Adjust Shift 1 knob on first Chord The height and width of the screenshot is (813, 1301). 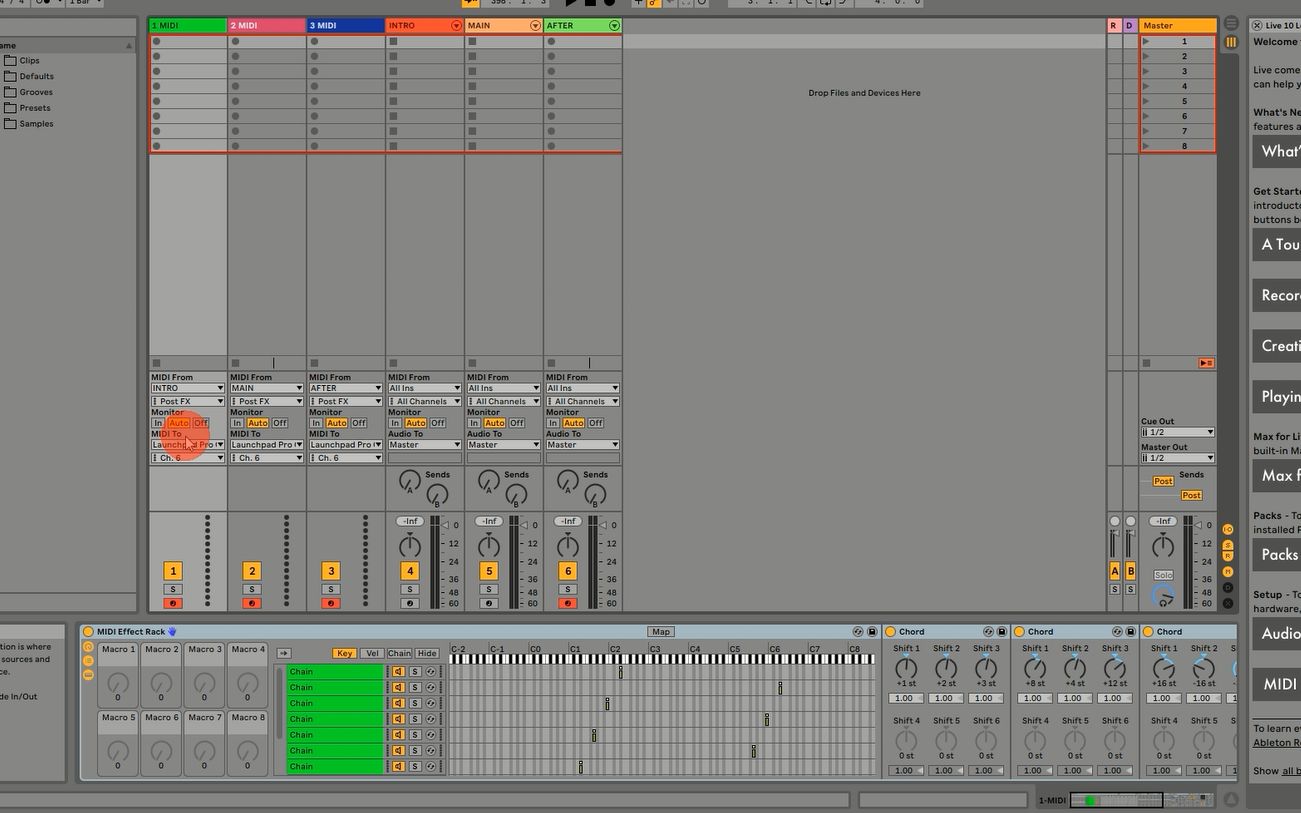tap(906, 668)
